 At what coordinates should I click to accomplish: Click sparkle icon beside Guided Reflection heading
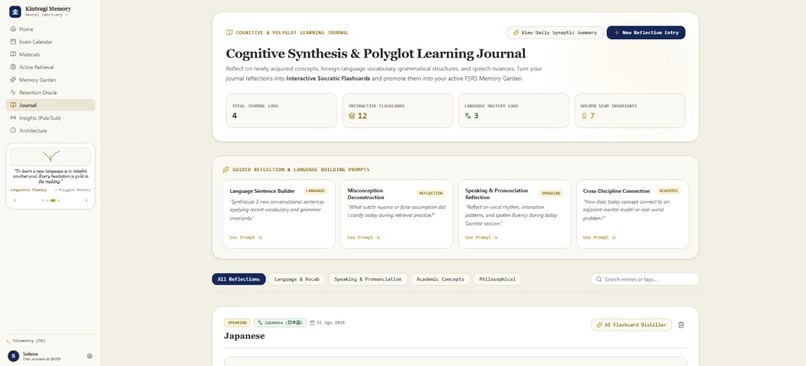(226, 170)
